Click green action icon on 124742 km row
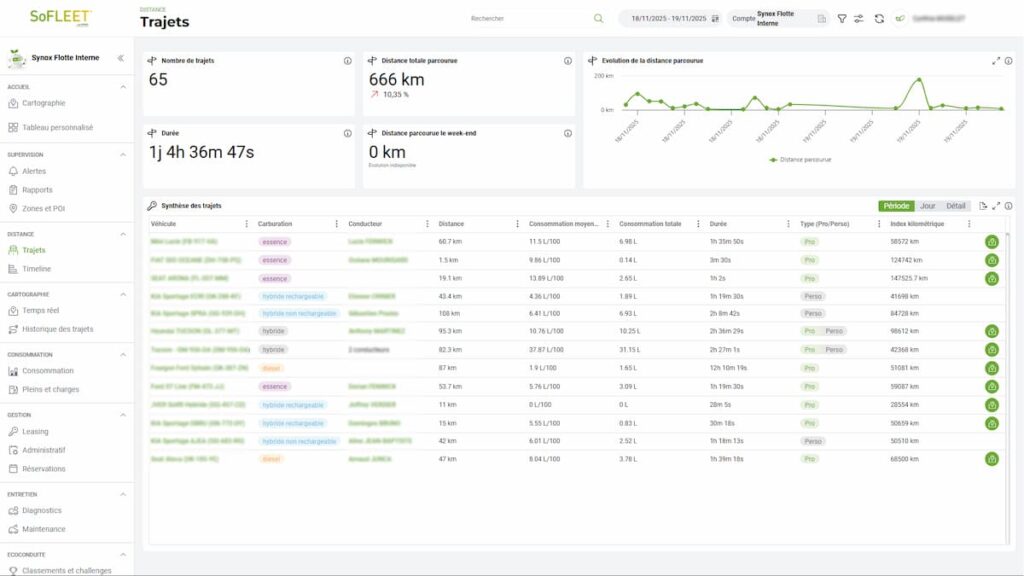 (x=991, y=260)
